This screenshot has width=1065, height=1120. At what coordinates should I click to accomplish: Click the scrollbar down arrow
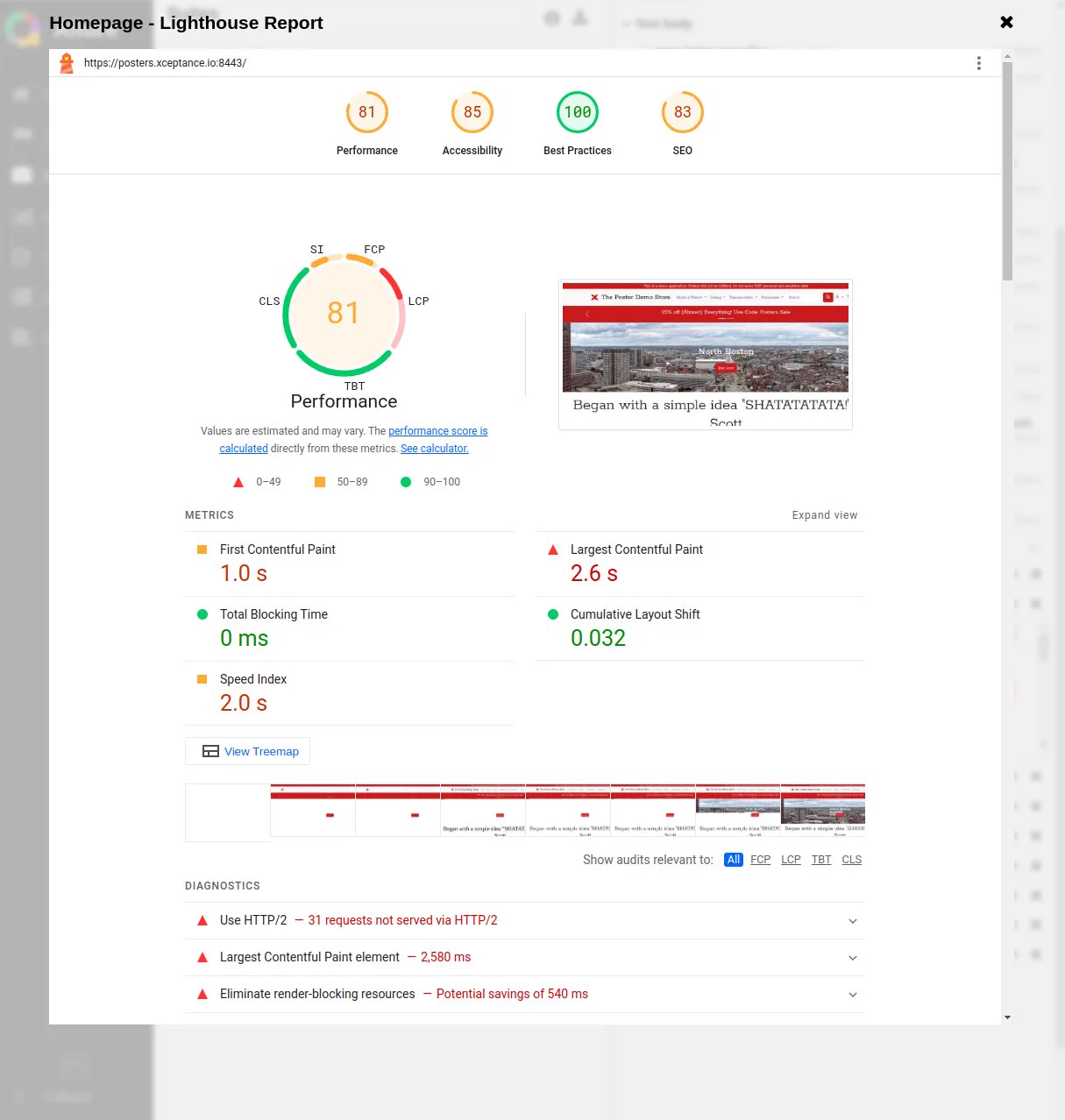click(1007, 1017)
